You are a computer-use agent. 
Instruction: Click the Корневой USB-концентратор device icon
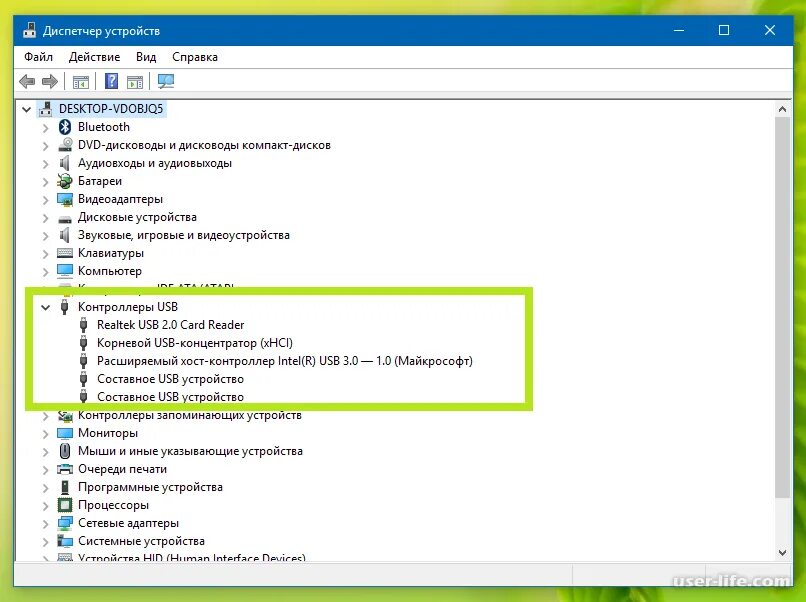tap(84, 343)
